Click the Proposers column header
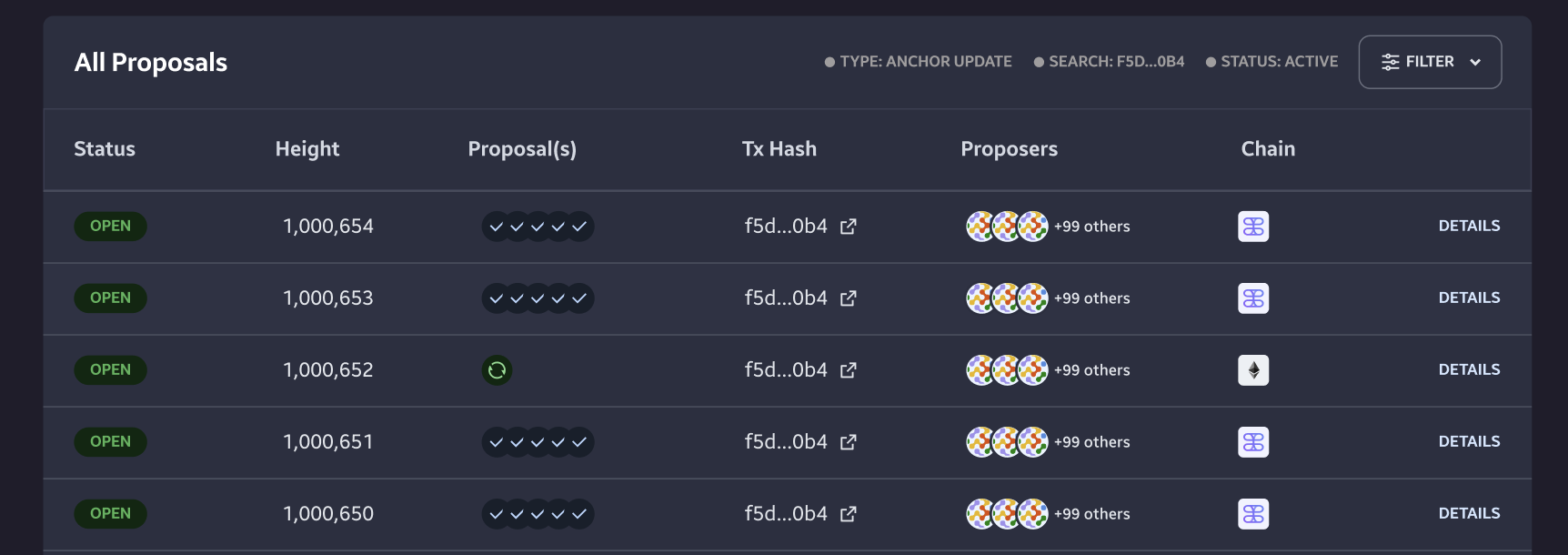1568x555 pixels. pyautogui.click(x=1009, y=148)
